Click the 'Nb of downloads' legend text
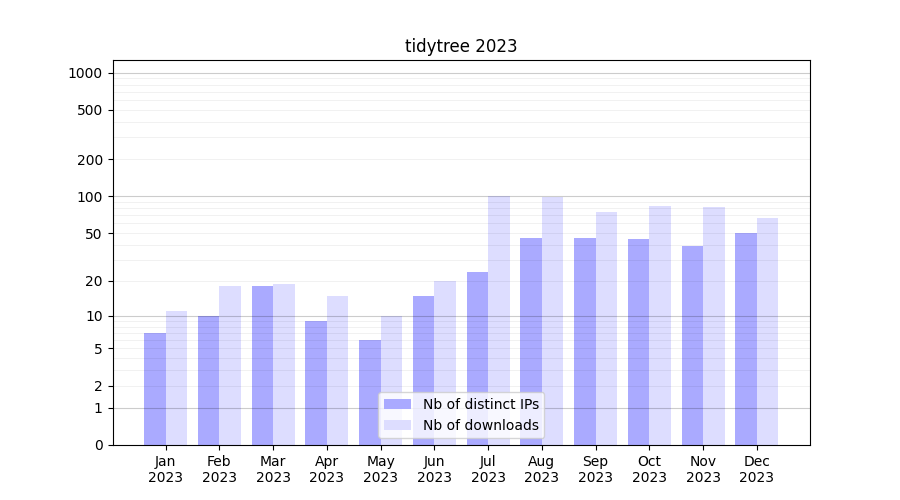 480,425
